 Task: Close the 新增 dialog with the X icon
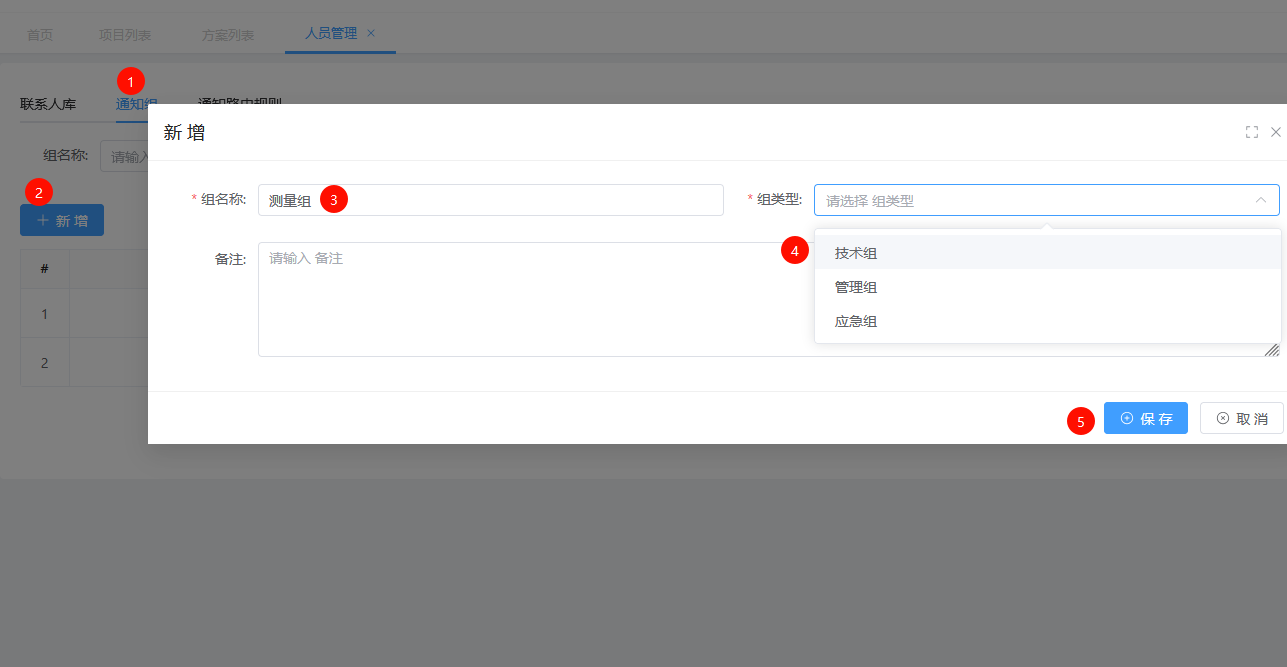pyautogui.click(x=1275, y=132)
